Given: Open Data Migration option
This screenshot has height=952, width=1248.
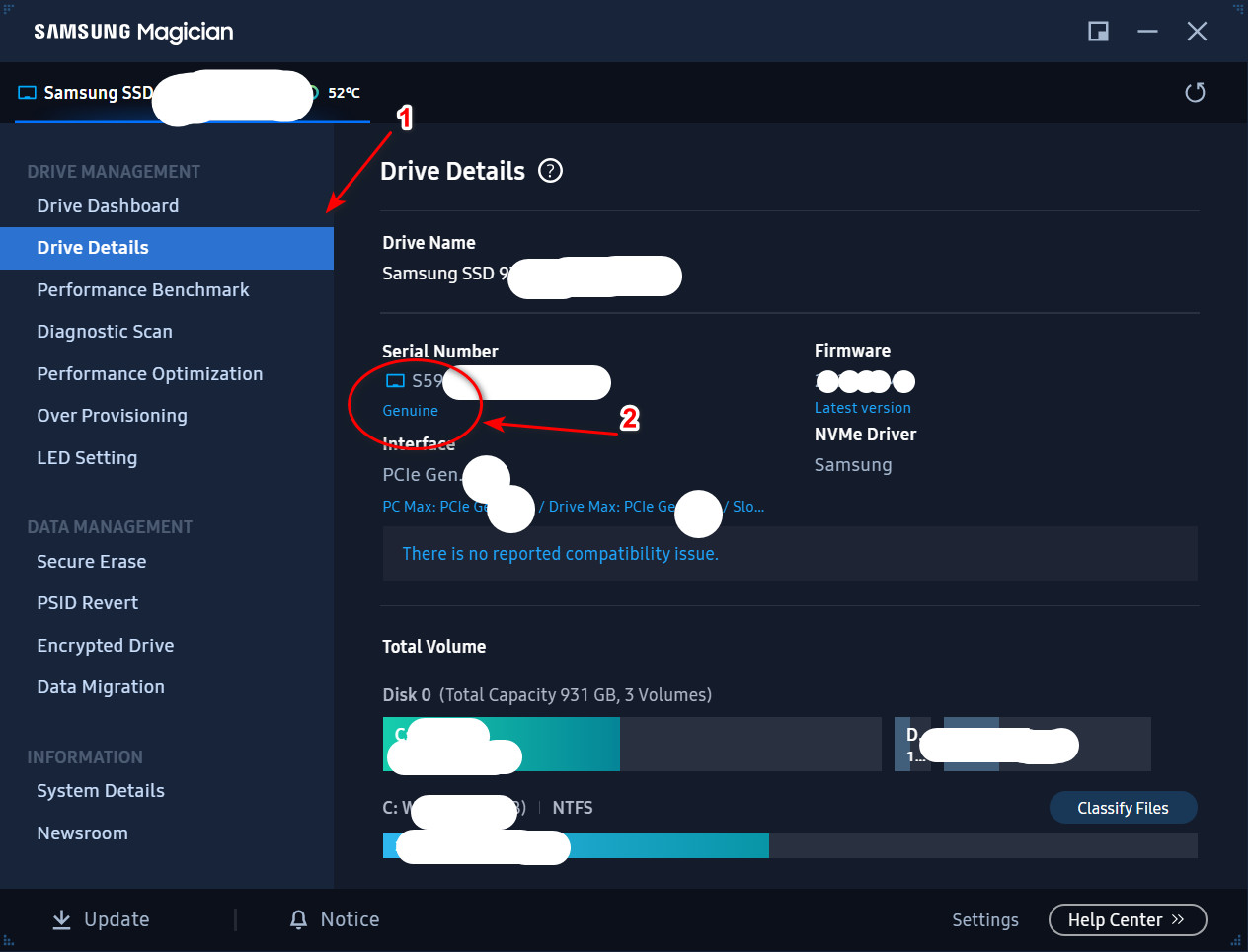Looking at the screenshot, I should [101, 687].
